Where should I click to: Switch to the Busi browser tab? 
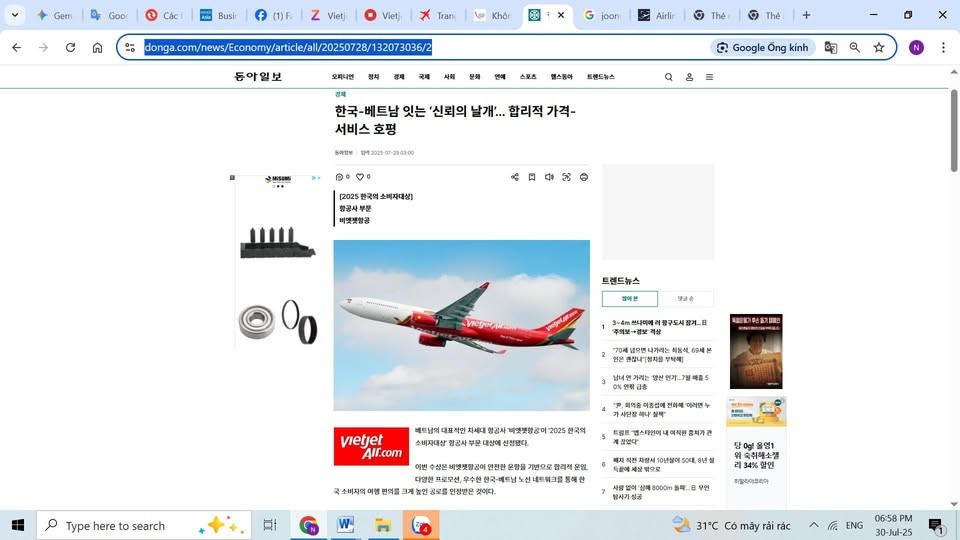click(219, 15)
